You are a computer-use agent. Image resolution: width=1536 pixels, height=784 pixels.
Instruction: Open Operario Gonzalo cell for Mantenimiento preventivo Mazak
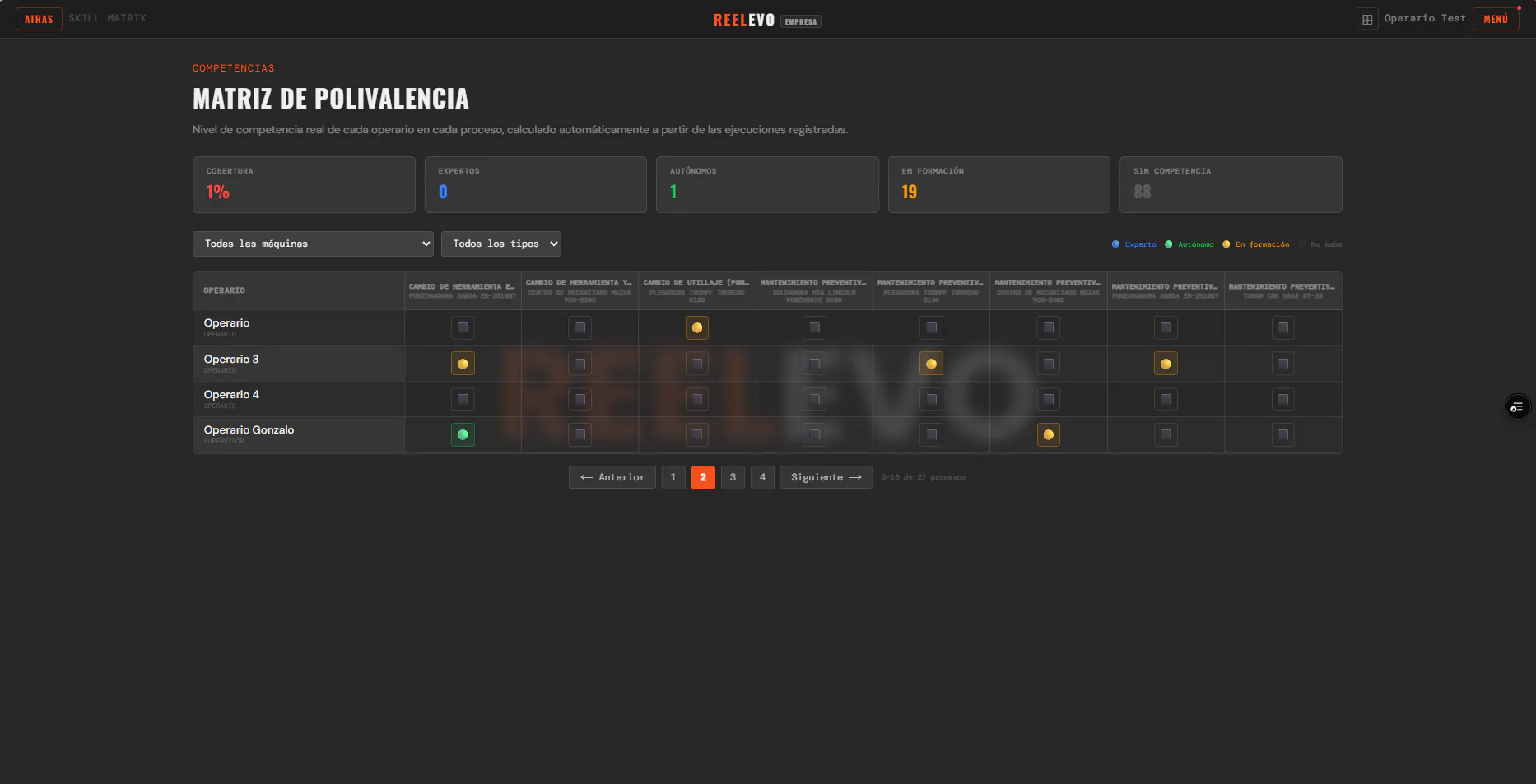(x=1049, y=435)
